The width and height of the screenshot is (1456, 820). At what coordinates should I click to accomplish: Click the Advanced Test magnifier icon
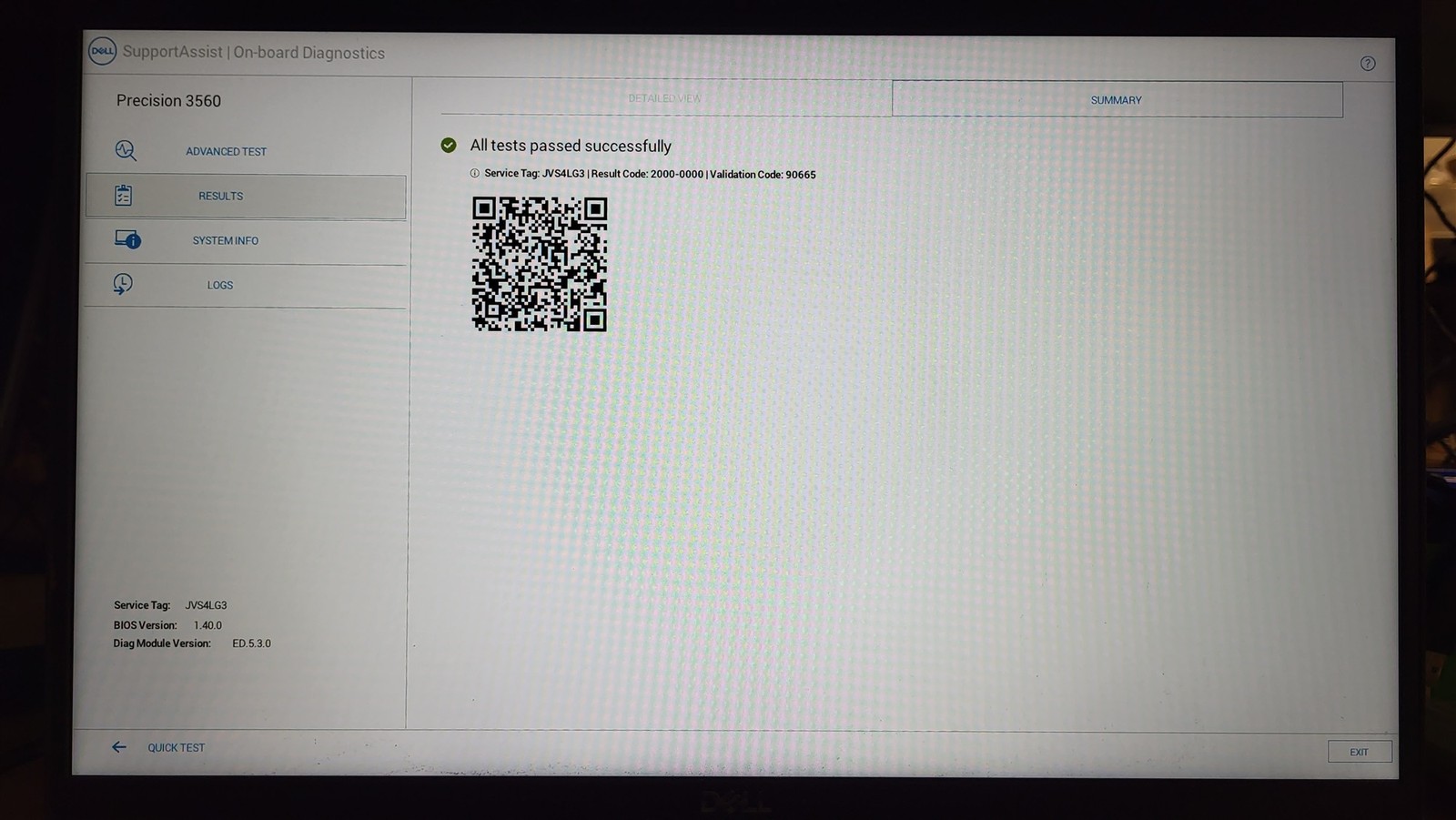pos(126,150)
